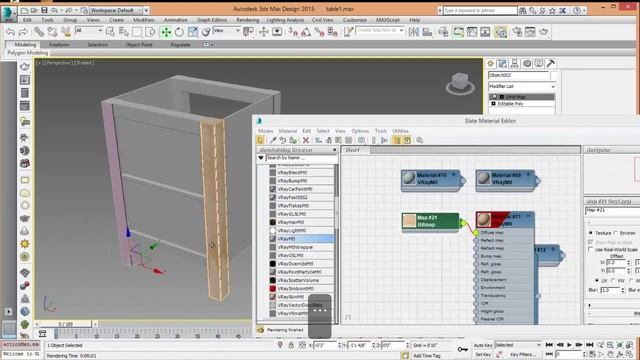Open the reference coordinate system View dropdown
This screenshot has height=360, width=640.
pos(227,31)
